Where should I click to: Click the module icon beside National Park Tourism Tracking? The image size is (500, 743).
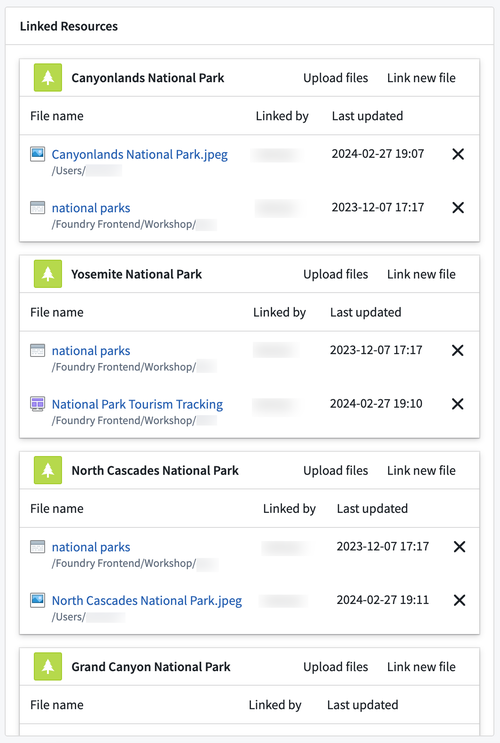click(37, 404)
